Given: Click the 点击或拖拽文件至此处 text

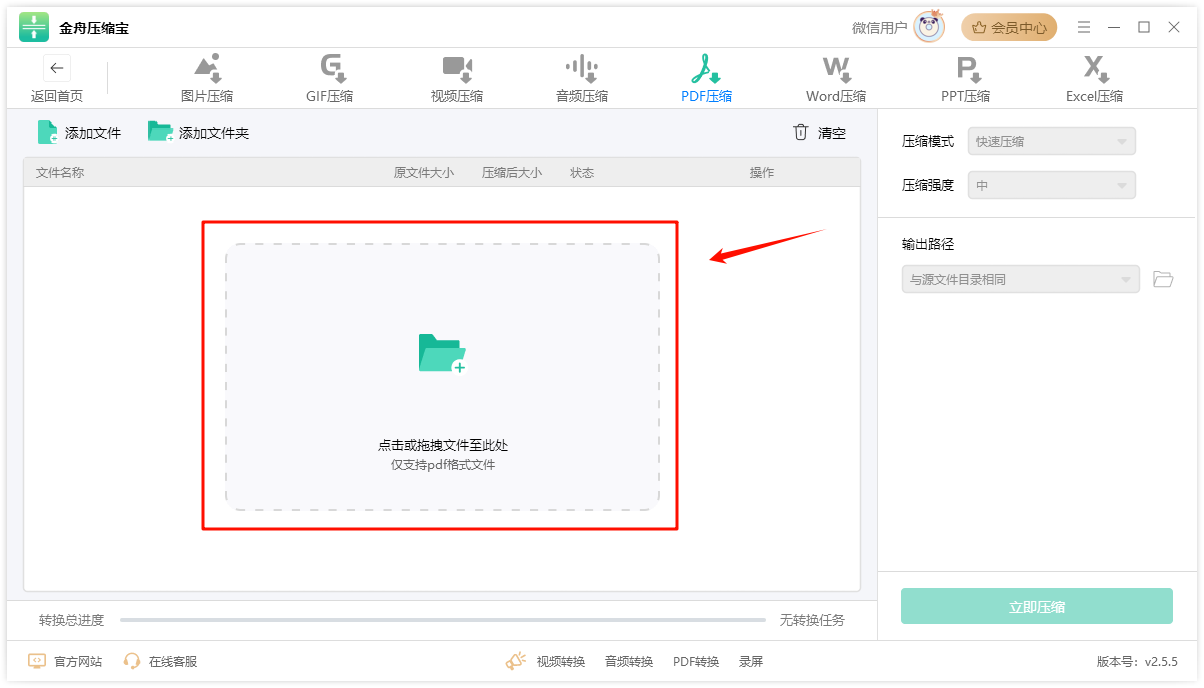Looking at the screenshot, I should (443, 446).
